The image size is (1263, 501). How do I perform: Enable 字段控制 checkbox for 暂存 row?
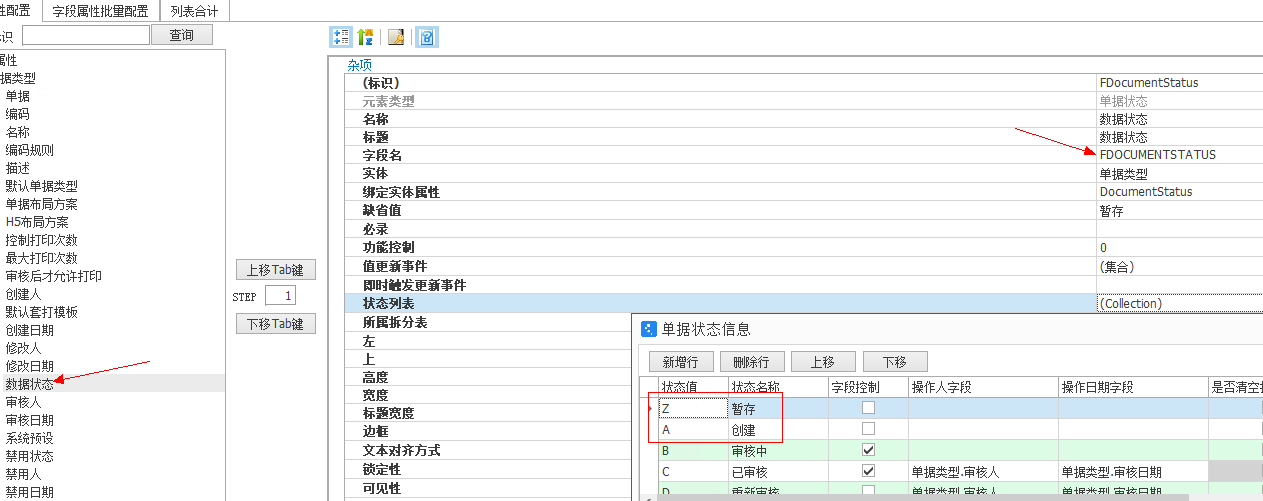868,408
